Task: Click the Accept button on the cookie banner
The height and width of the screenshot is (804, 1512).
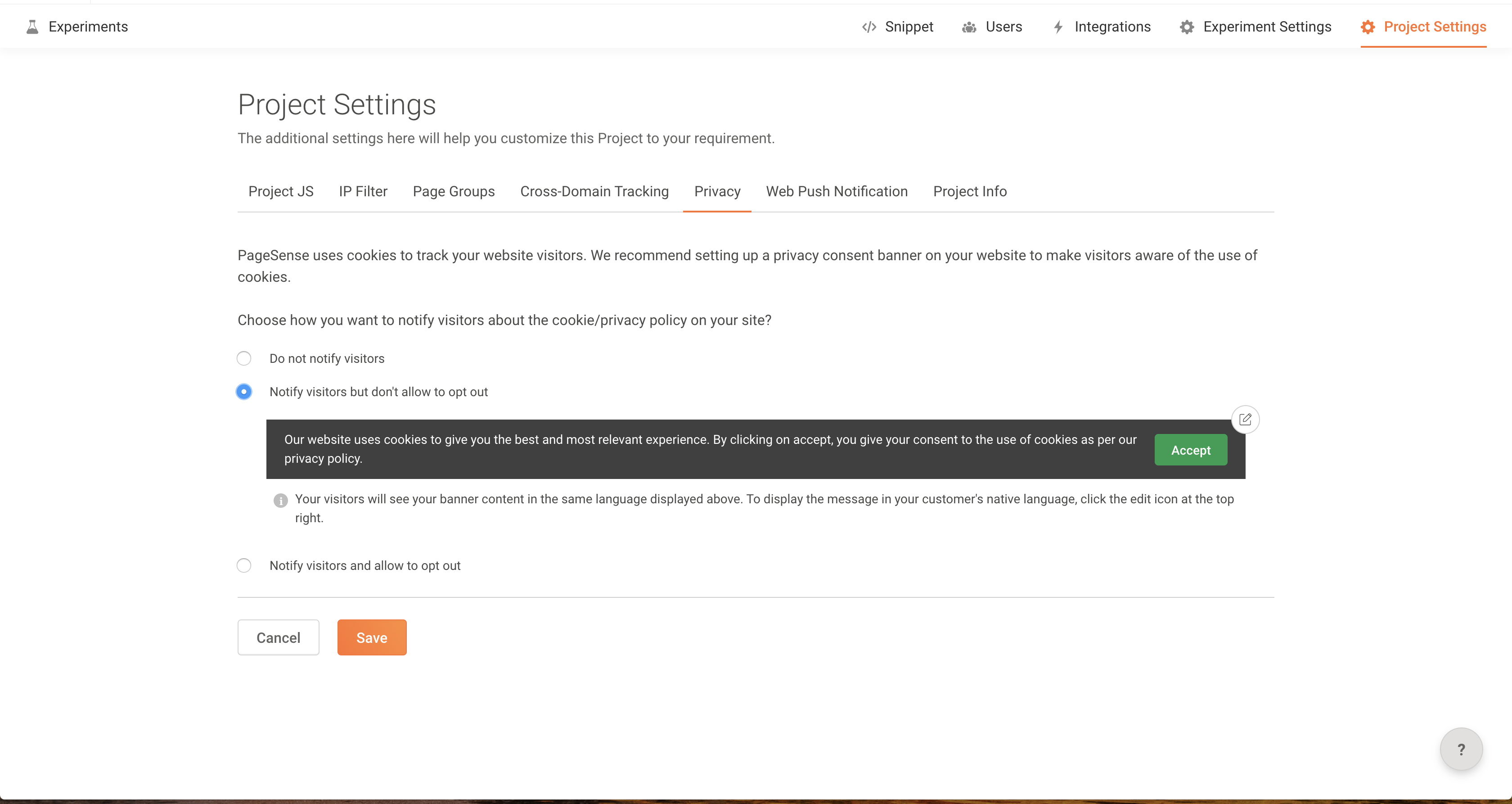Action: pos(1190,450)
